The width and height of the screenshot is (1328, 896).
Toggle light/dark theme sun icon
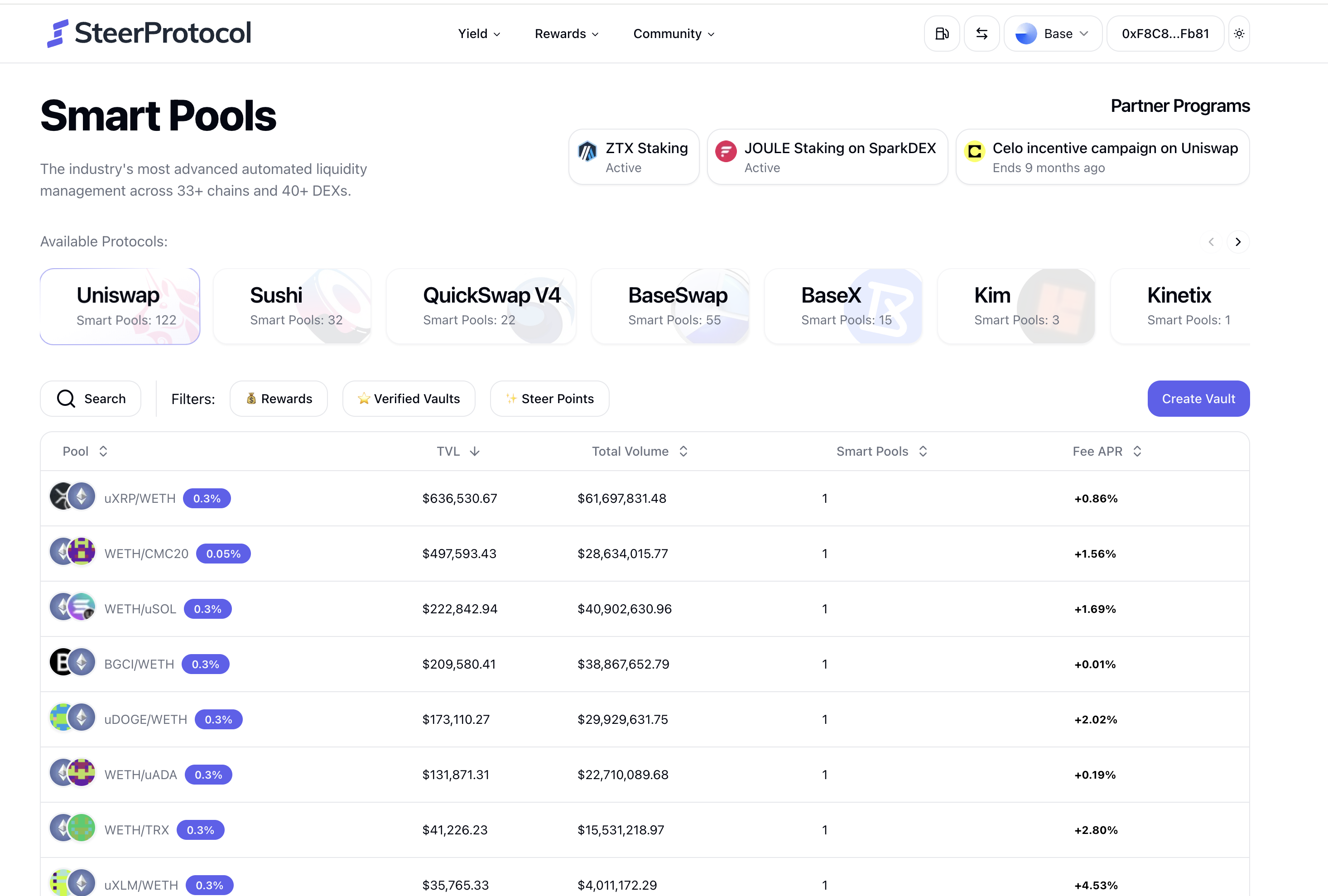1238,34
